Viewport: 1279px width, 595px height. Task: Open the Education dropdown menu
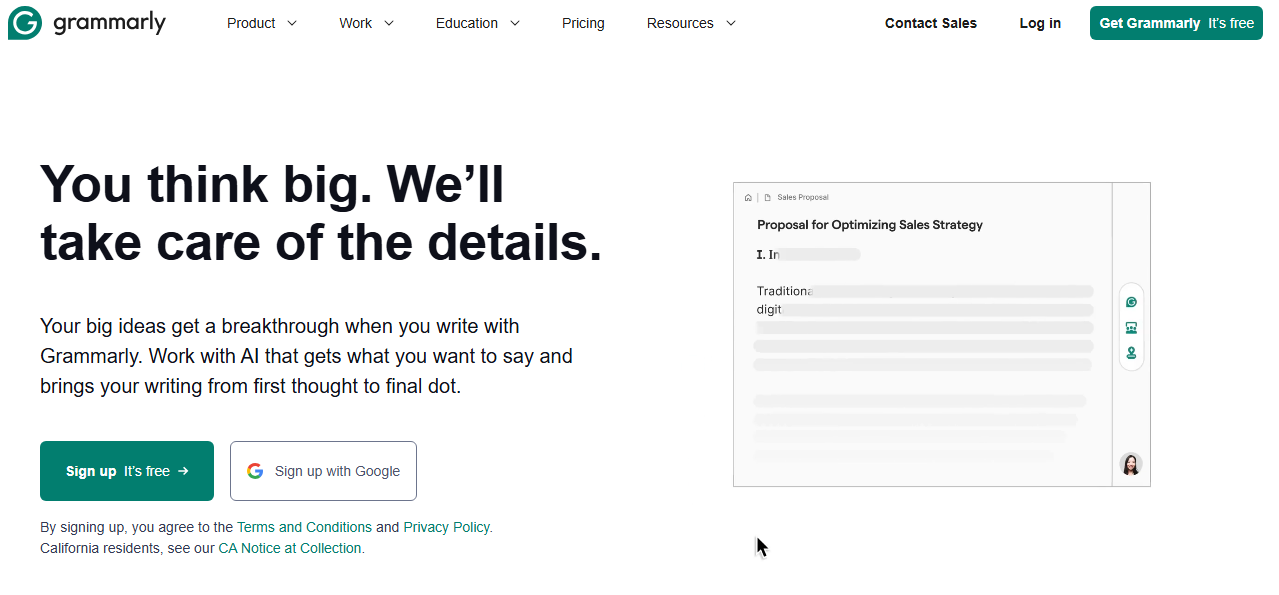478,23
